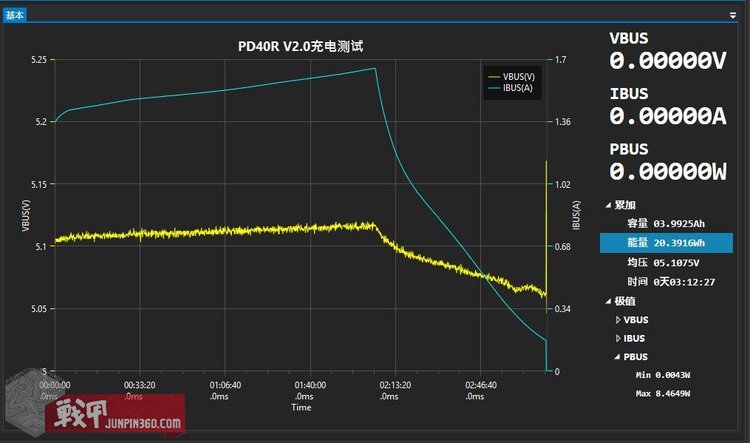Collapse the 极值 section
The image size is (750, 443).
point(608,301)
